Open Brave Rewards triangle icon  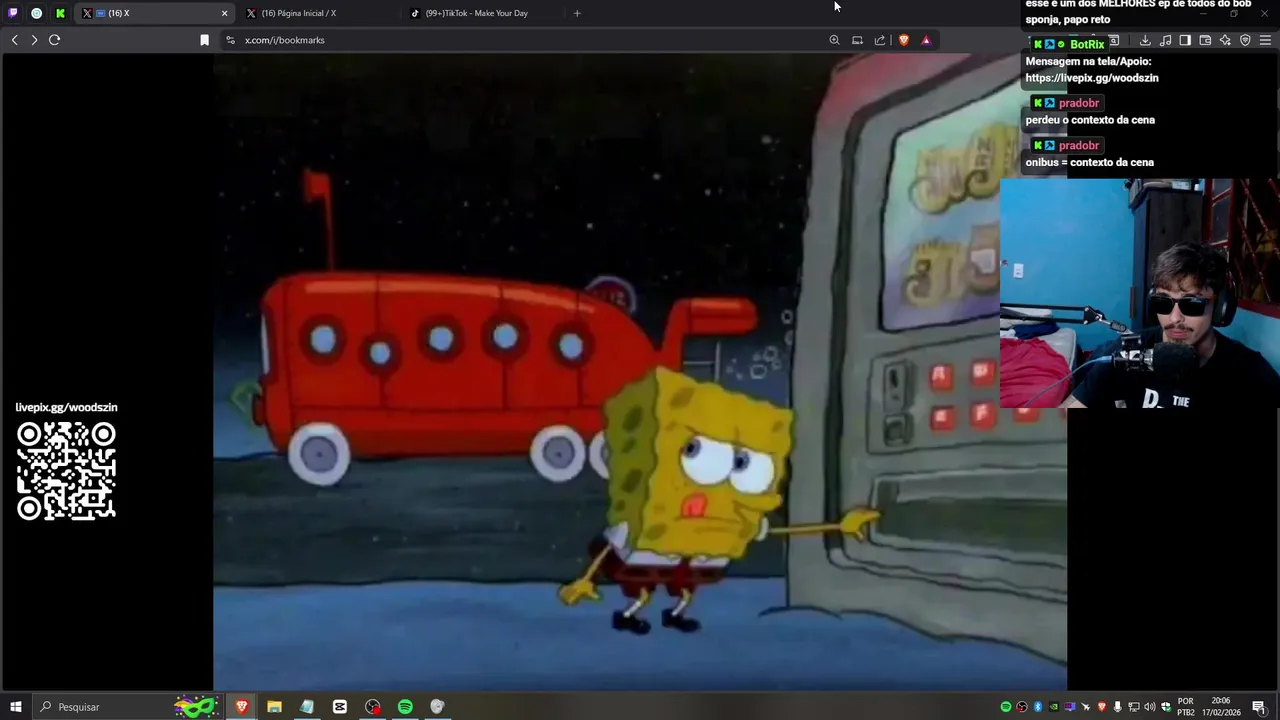tap(926, 40)
